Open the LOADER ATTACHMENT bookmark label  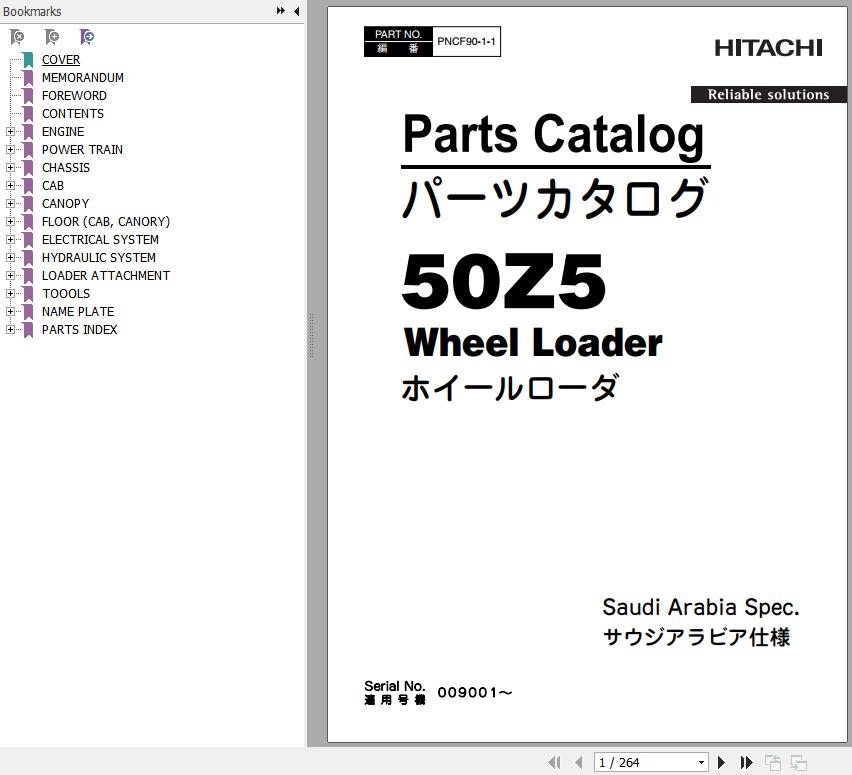[106, 276]
